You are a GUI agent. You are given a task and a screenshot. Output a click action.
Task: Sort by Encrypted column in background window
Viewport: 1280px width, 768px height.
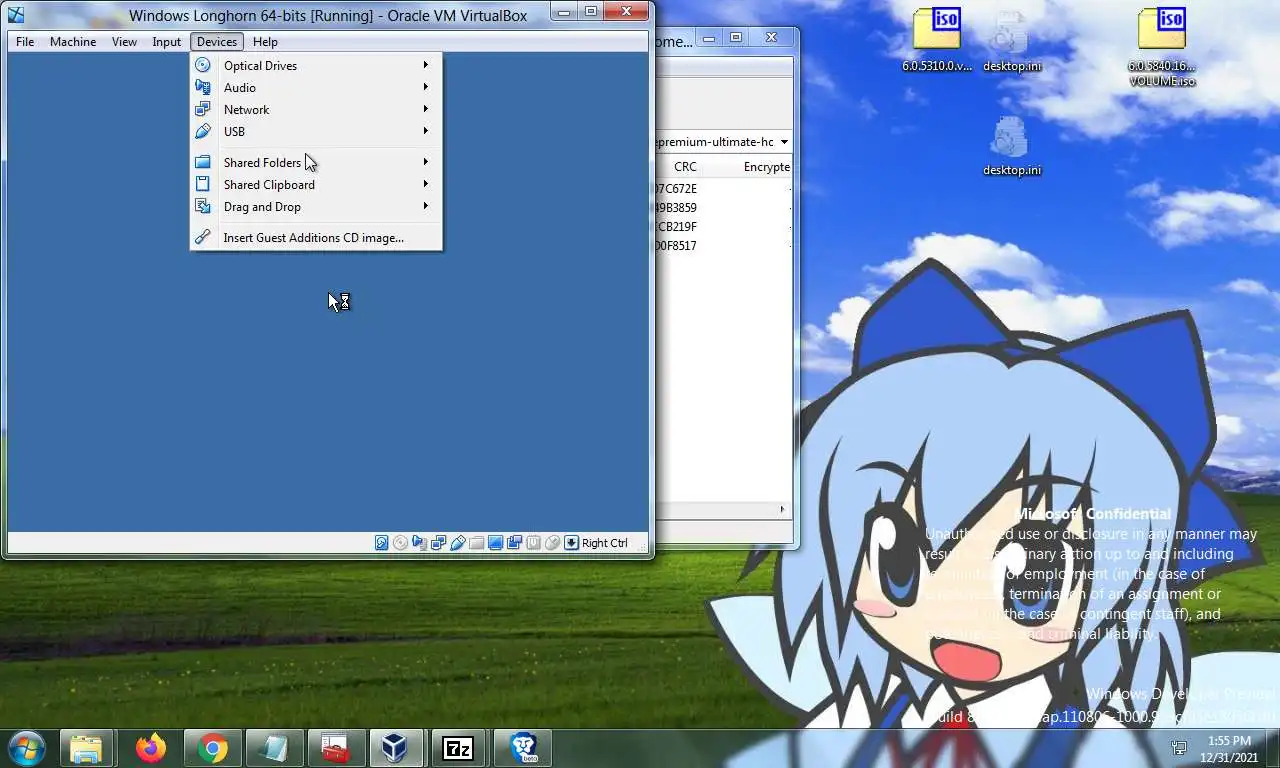click(766, 167)
